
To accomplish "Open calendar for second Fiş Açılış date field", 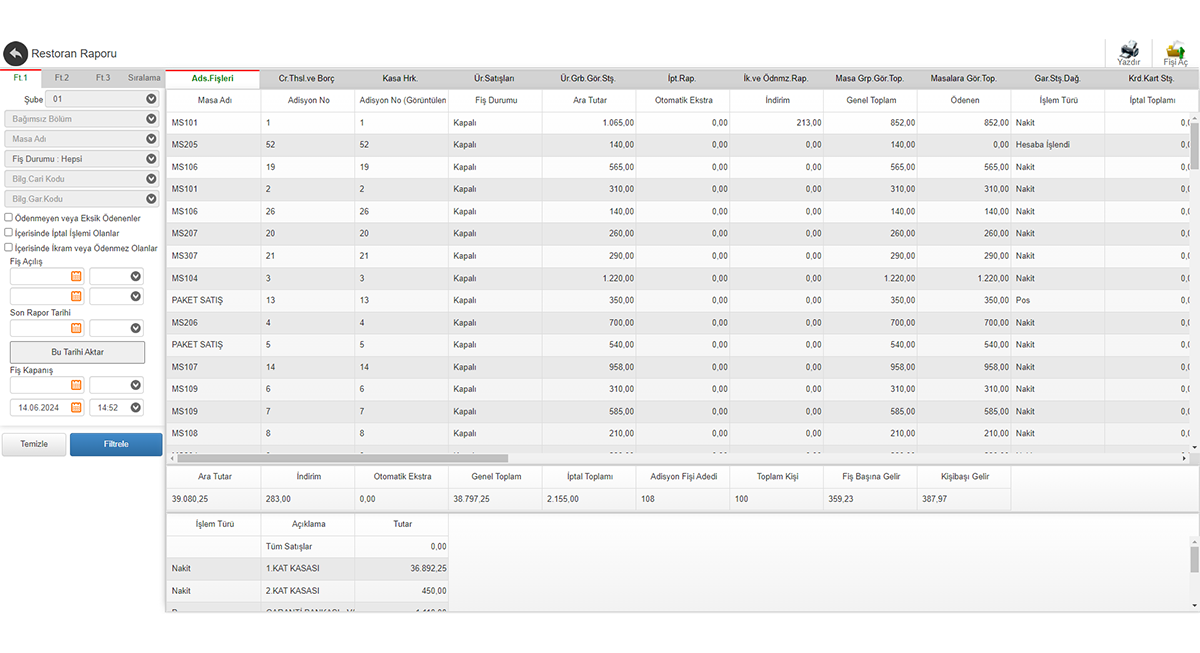I will tap(76, 296).
